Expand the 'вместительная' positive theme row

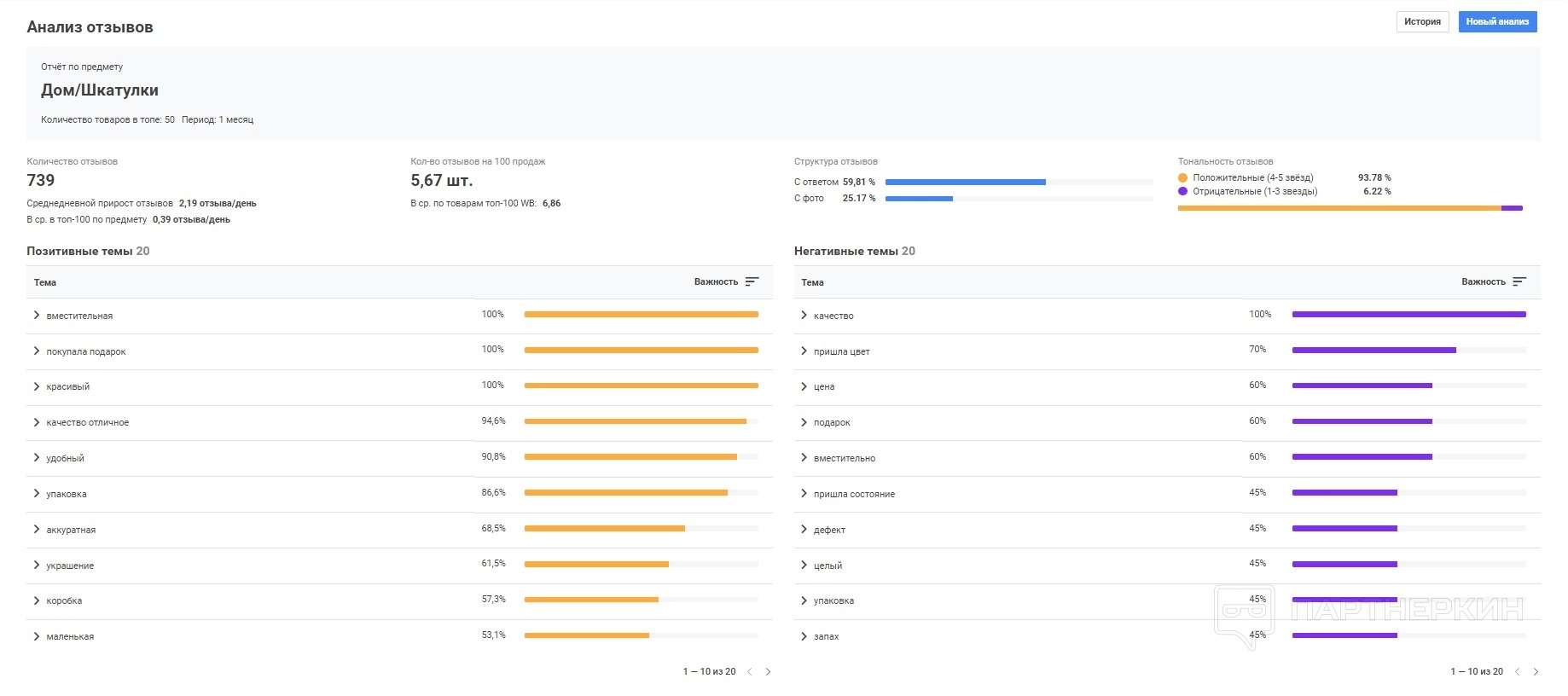[37, 316]
